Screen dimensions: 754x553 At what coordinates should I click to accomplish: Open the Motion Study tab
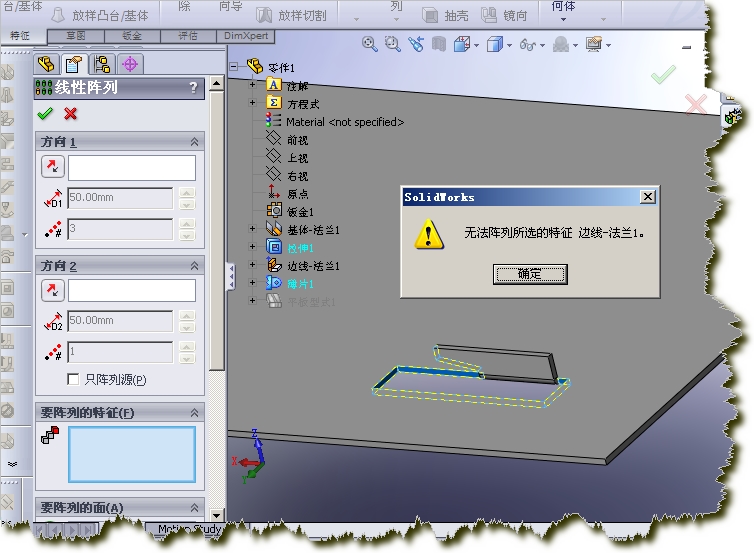[x=189, y=529]
